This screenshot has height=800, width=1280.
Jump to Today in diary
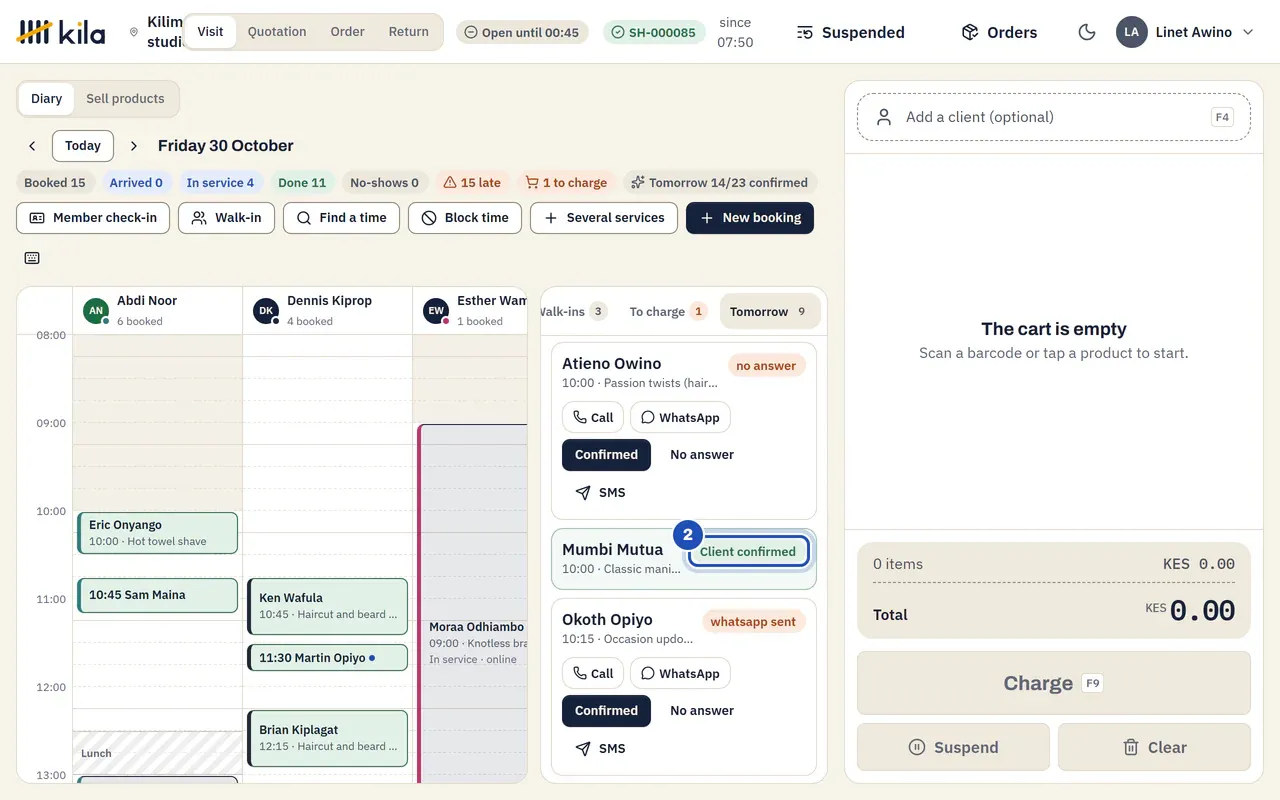pyautogui.click(x=83, y=146)
